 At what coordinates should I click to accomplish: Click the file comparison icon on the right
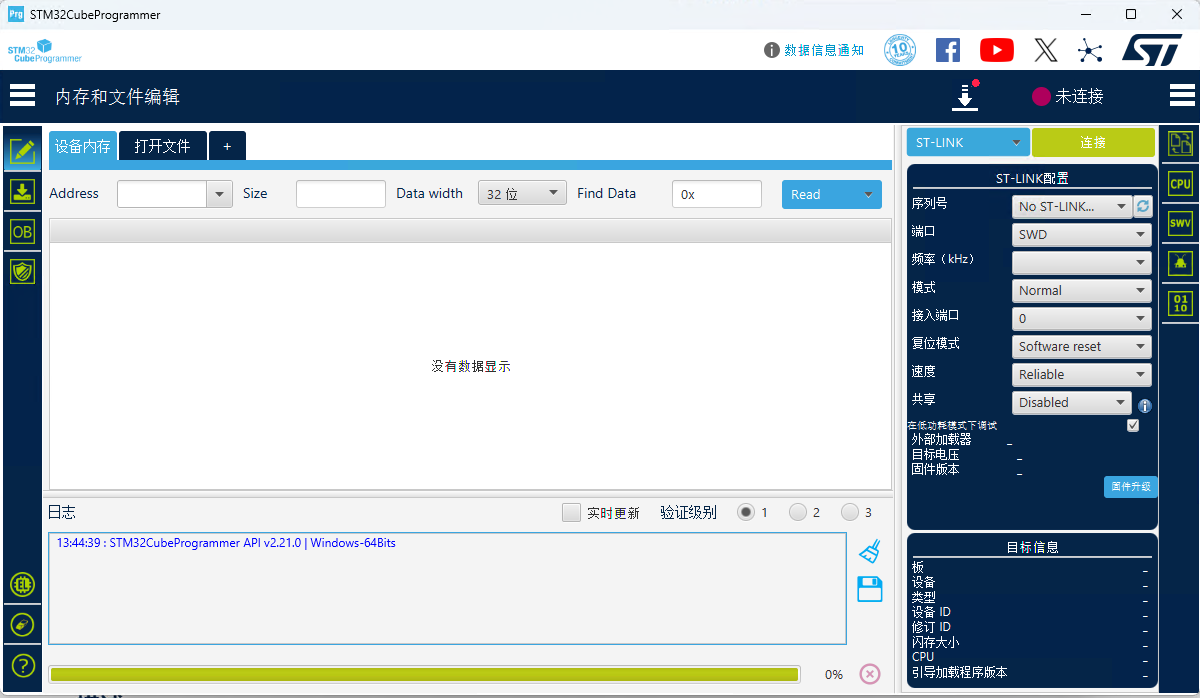[x=1179, y=143]
